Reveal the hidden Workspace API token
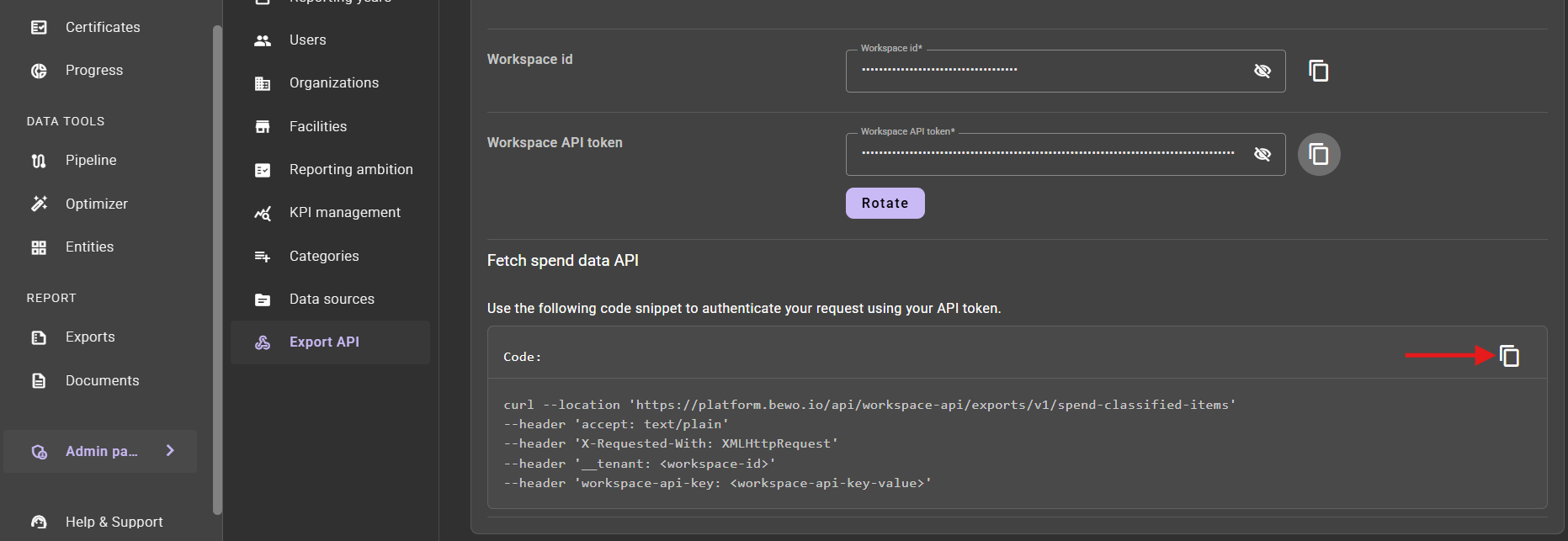The image size is (1568, 541). [x=1262, y=154]
